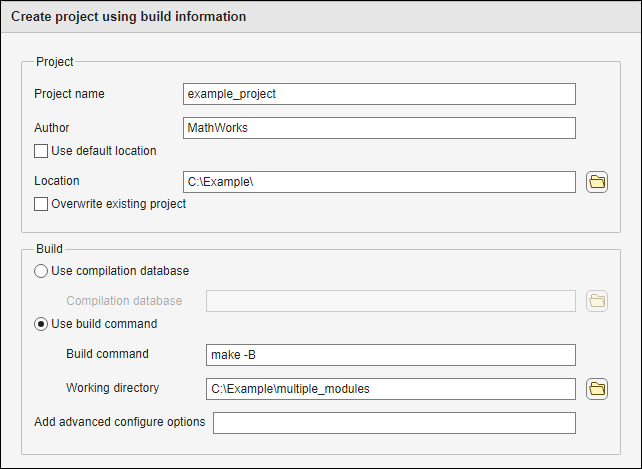Click the Working directory browse folder icon
This screenshot has height=469, width=642.
tap(597, 388)
